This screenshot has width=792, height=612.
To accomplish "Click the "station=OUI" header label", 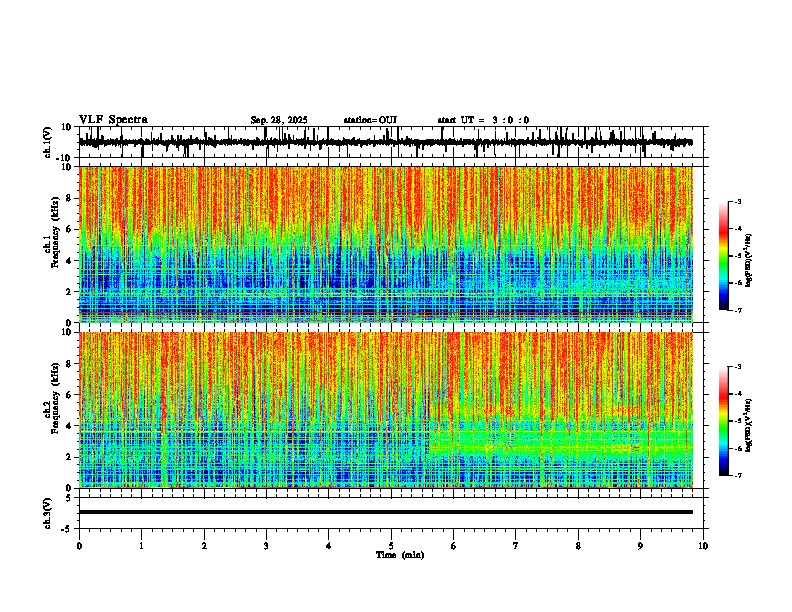I will pos(370,120).
